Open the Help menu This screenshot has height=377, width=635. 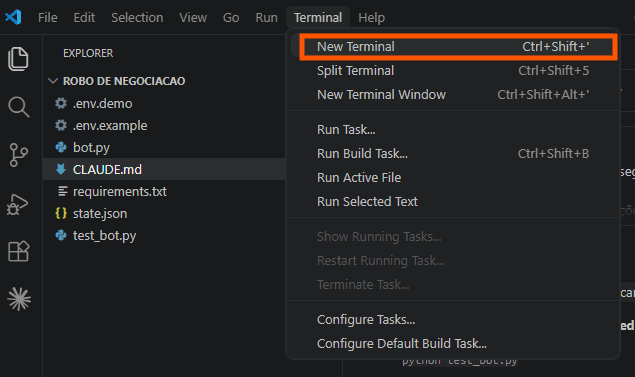371,17
